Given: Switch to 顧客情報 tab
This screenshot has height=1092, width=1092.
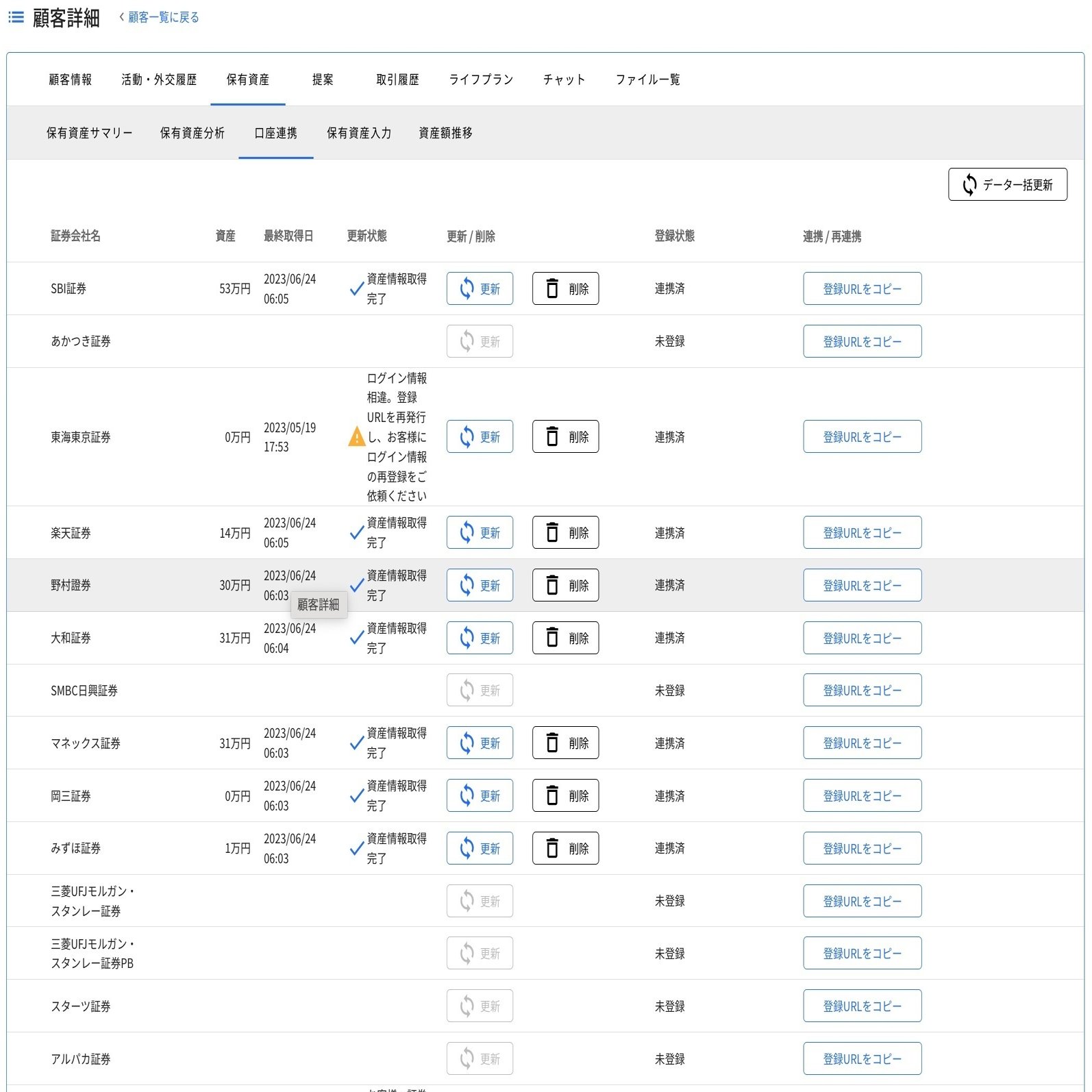Looking at the screenshot, I should (x=70, y=79).
